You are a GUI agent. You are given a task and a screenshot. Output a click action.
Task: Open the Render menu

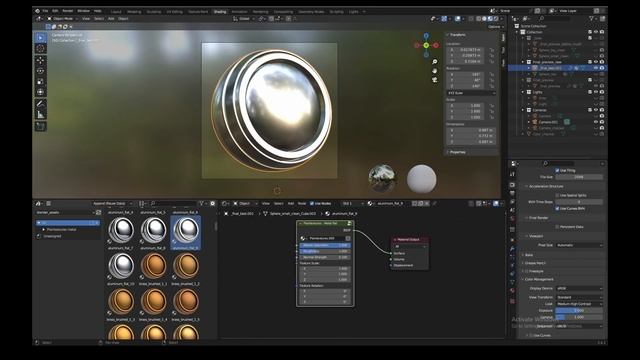click(68, 11)
